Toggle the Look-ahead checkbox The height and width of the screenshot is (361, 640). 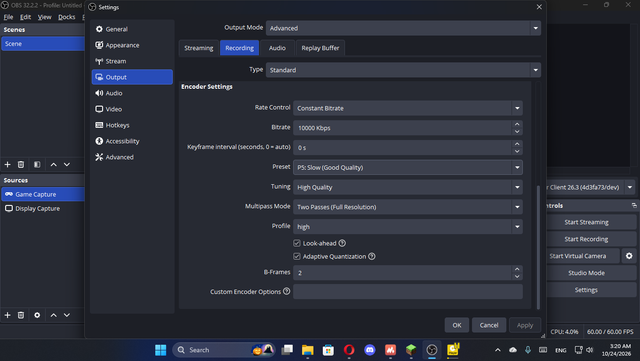coord(297,243)
